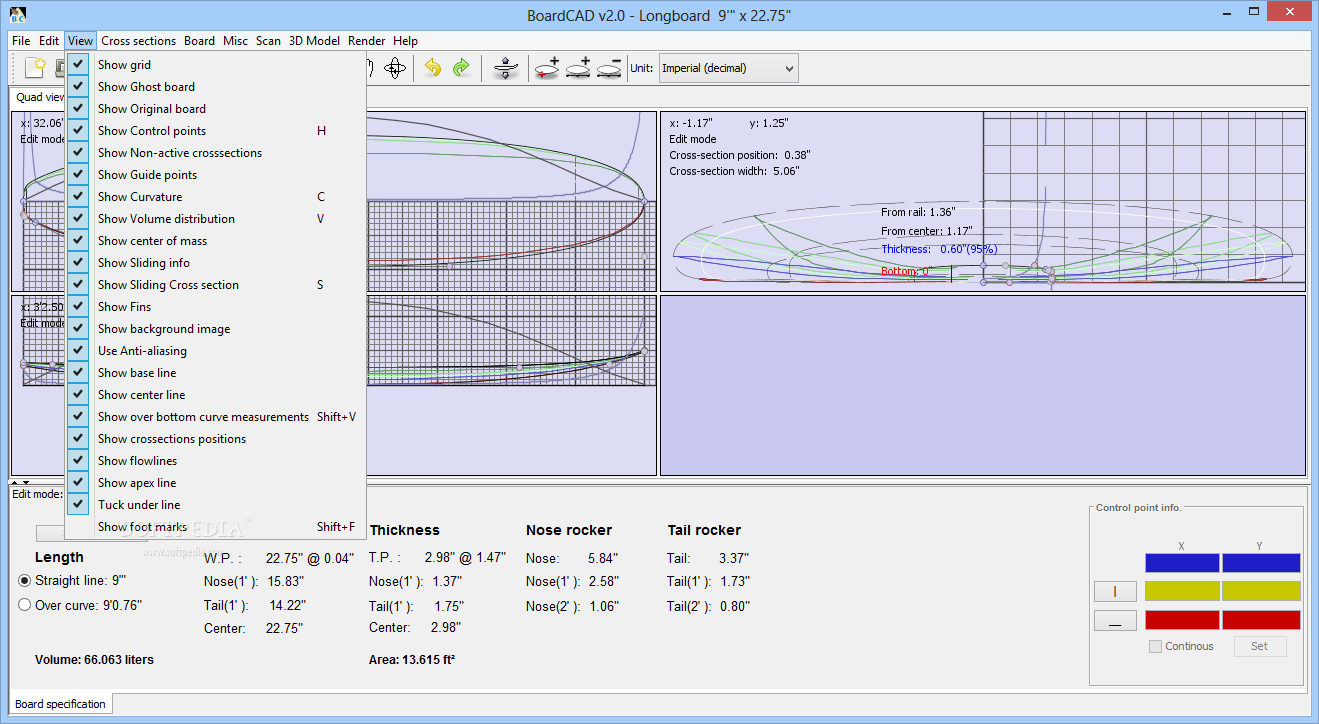This screenshot has height=724, width=1319.
Task: Click the blue Thickness 0.60"(95%) label
Action: [939, 249]
